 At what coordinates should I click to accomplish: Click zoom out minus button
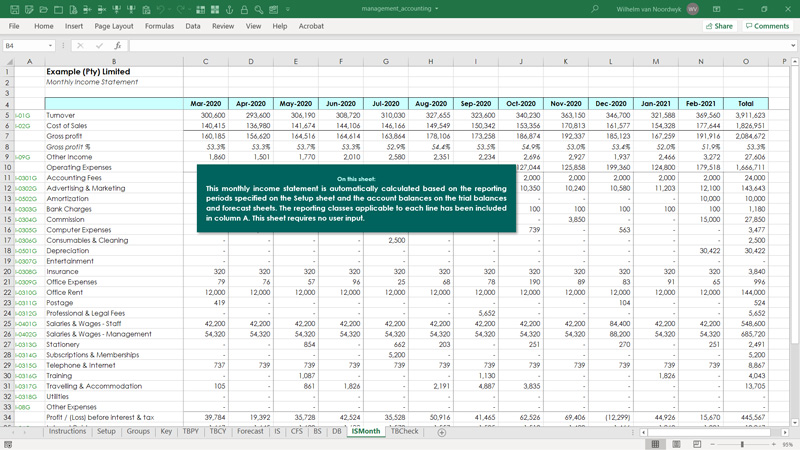pyautogui.click(x=713, y=444)
